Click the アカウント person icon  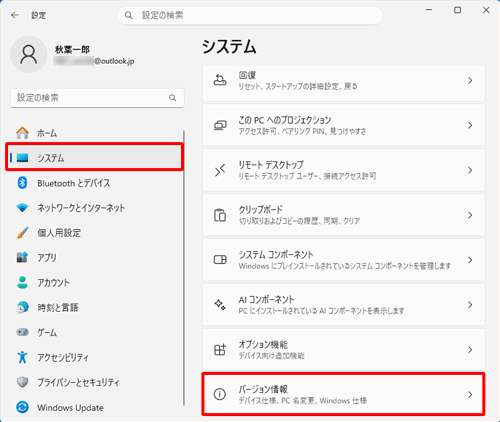[x=22, y=282]
